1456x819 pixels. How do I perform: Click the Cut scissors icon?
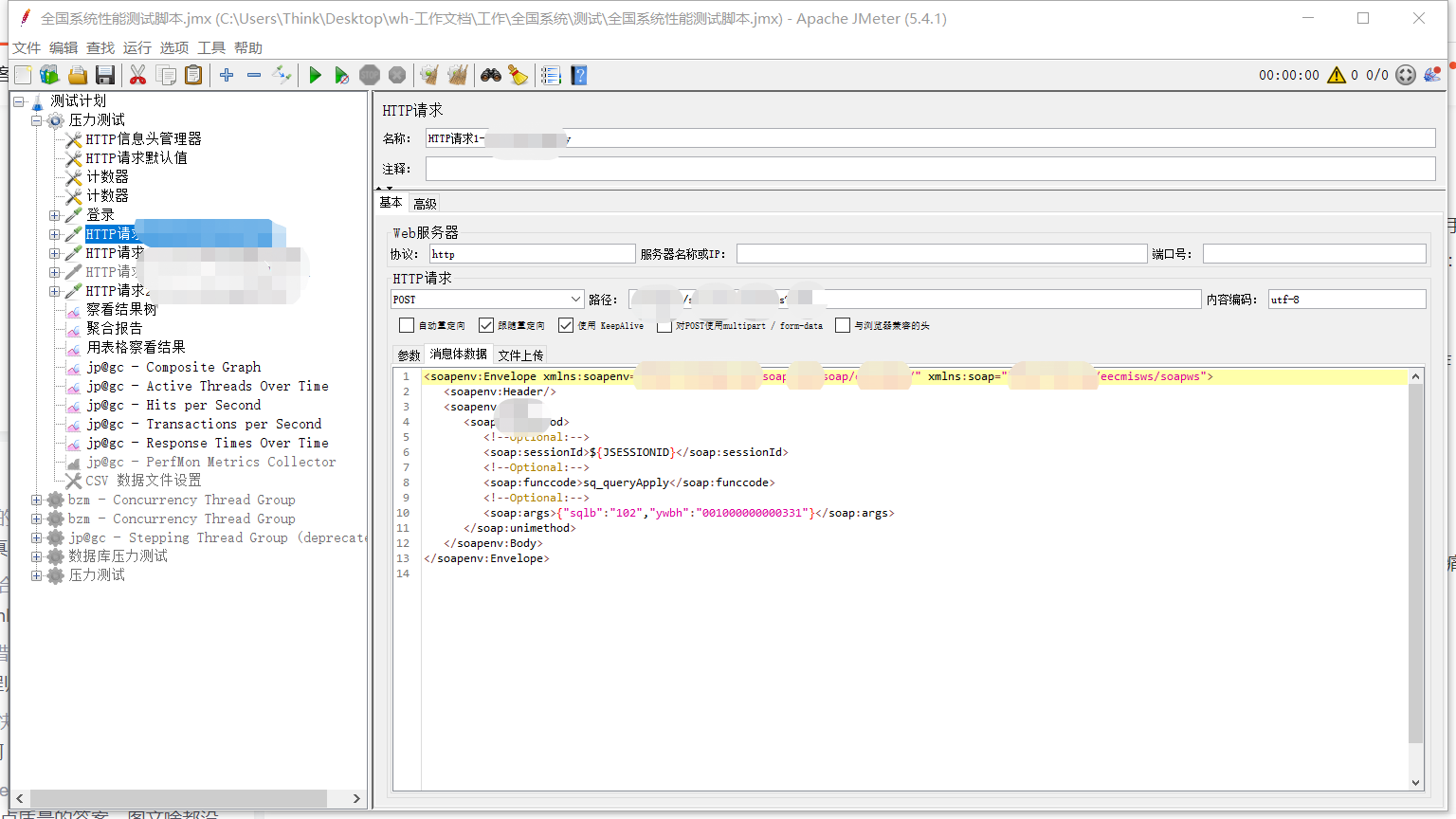(x=138, y=75)
